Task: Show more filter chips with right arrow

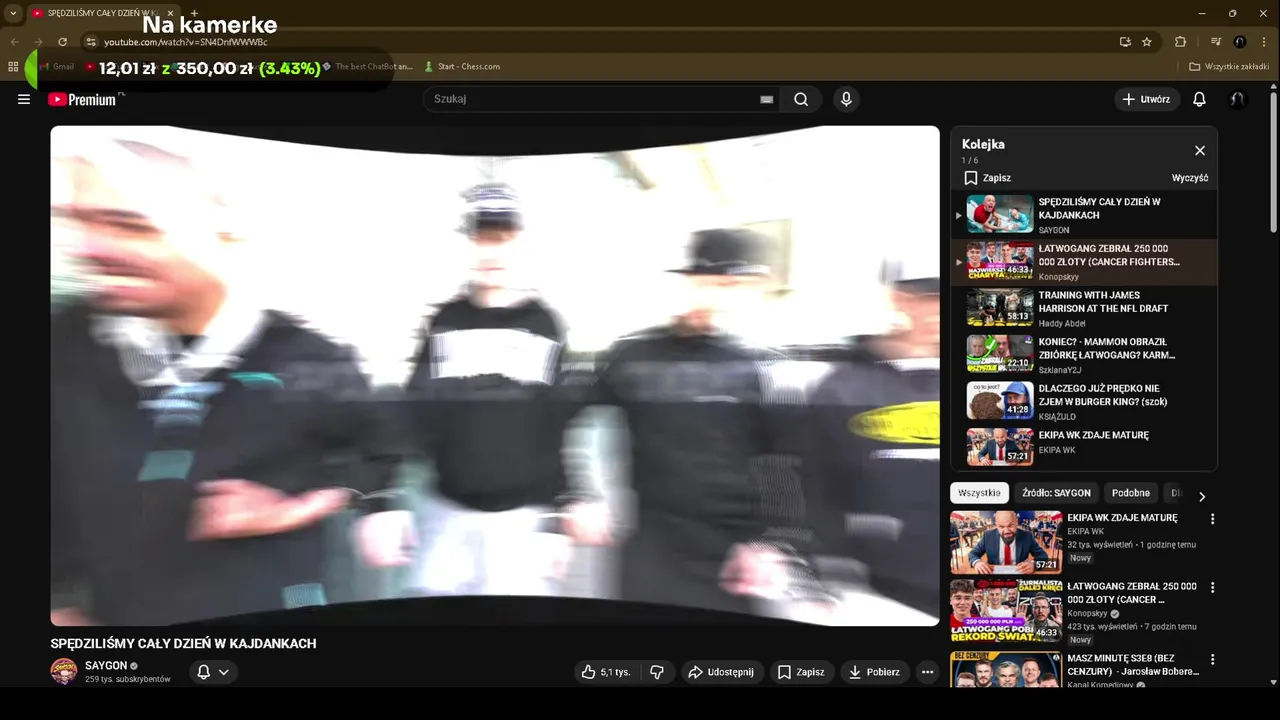Action: coord(1202,496)
